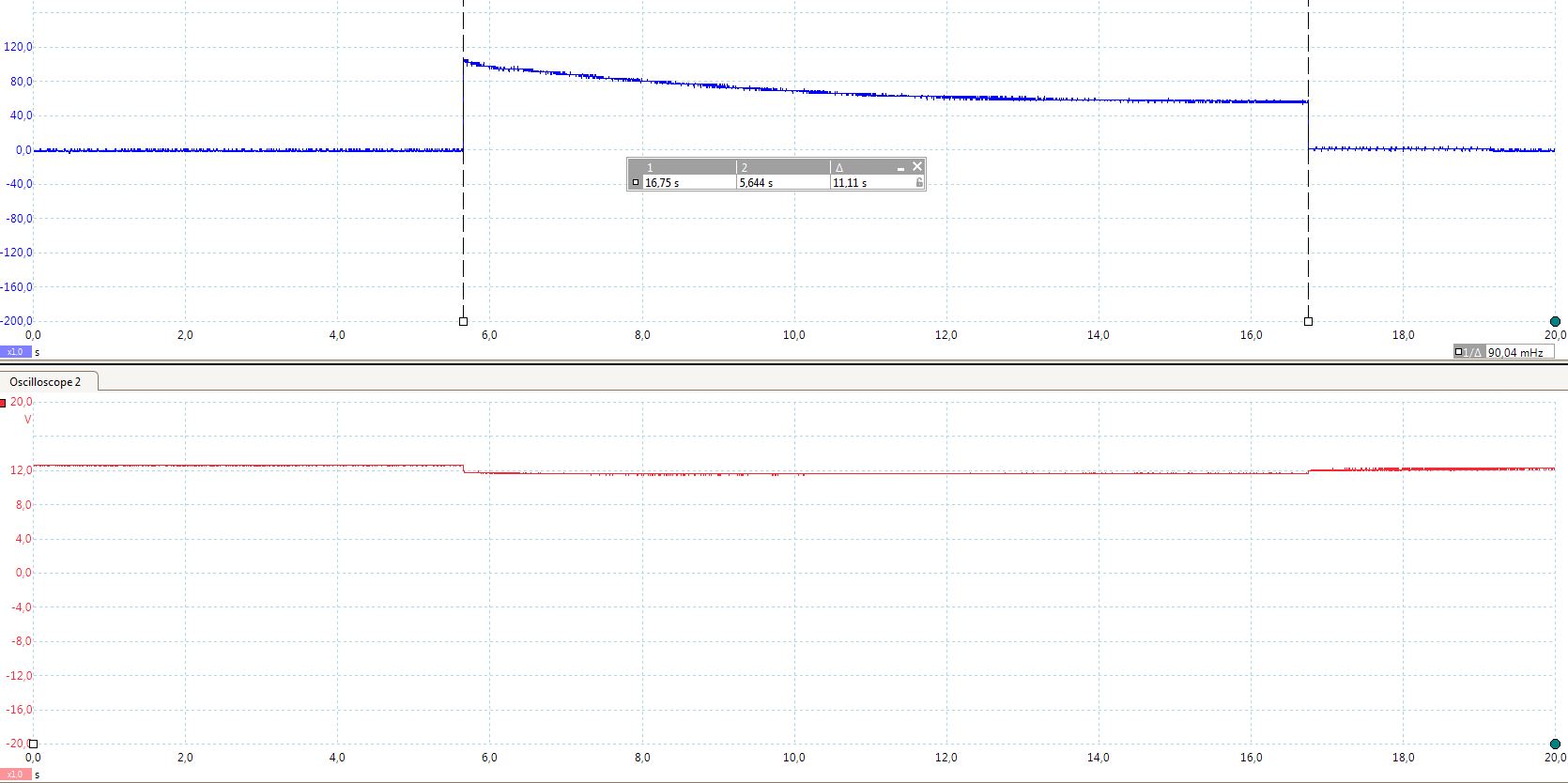The width and height of the screenshot is (1568, 783).
Task: Click the teal circle marker on lower graph
Action: coord(1555,744)
